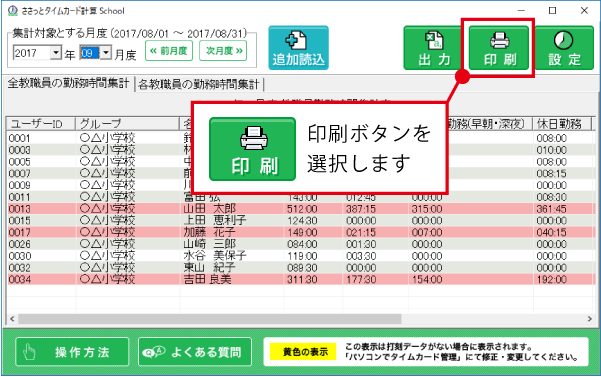Click the 印刷 (print) button in toolbar
Screen dimensions: 601x377
click(x=499, y=48)
